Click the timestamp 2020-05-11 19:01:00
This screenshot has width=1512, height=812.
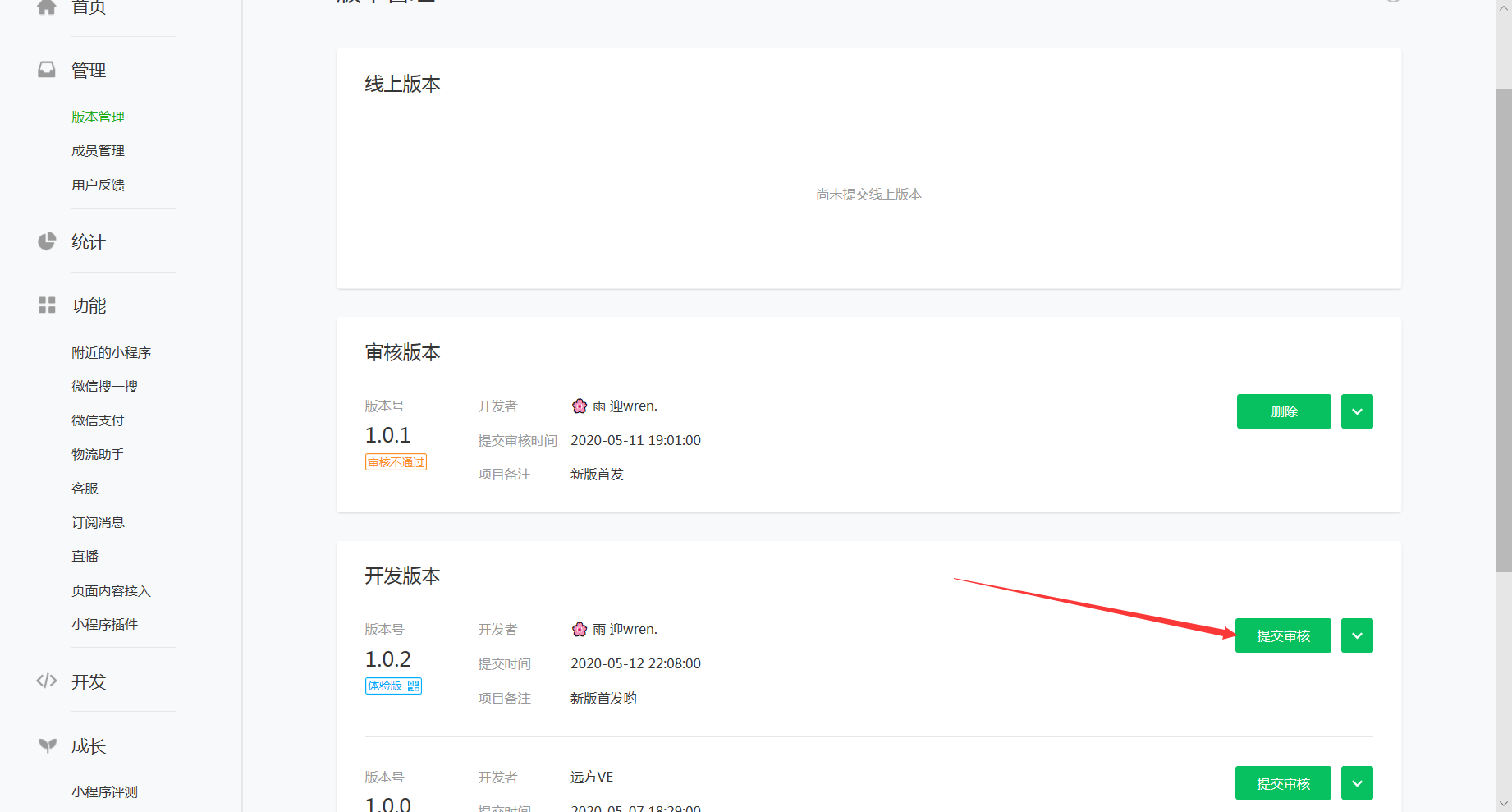point(635,440)
